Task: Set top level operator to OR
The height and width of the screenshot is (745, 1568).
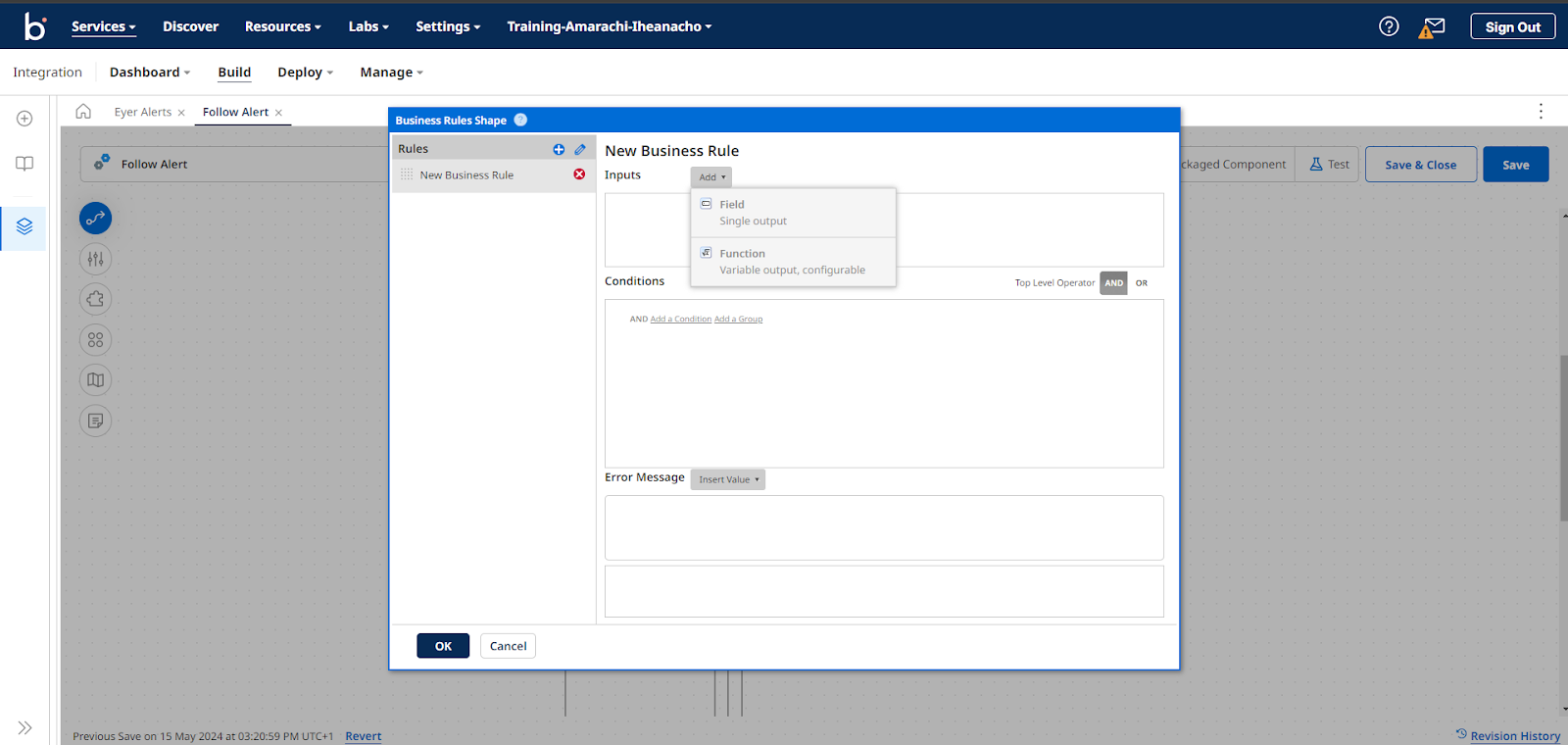Action: coord(1142,282)
